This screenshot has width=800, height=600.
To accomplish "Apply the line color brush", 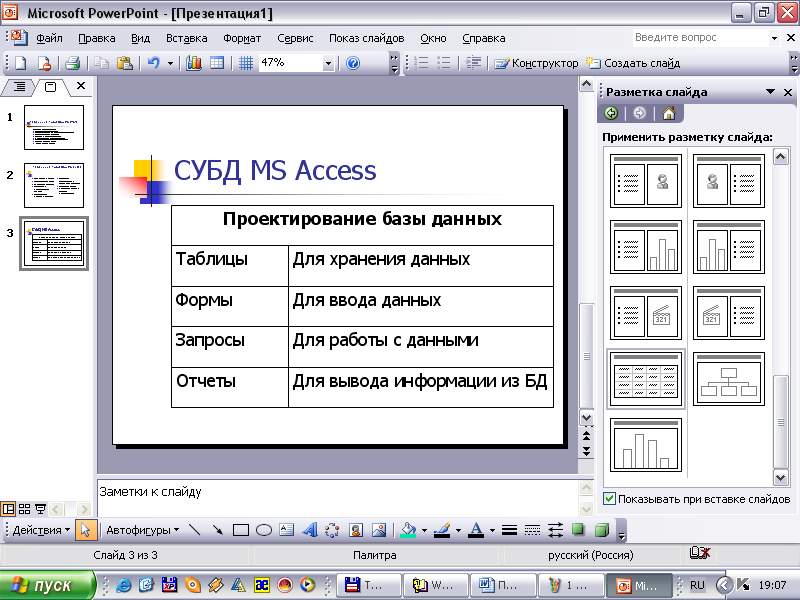I will pyautogui.click(x=442, y=530).
